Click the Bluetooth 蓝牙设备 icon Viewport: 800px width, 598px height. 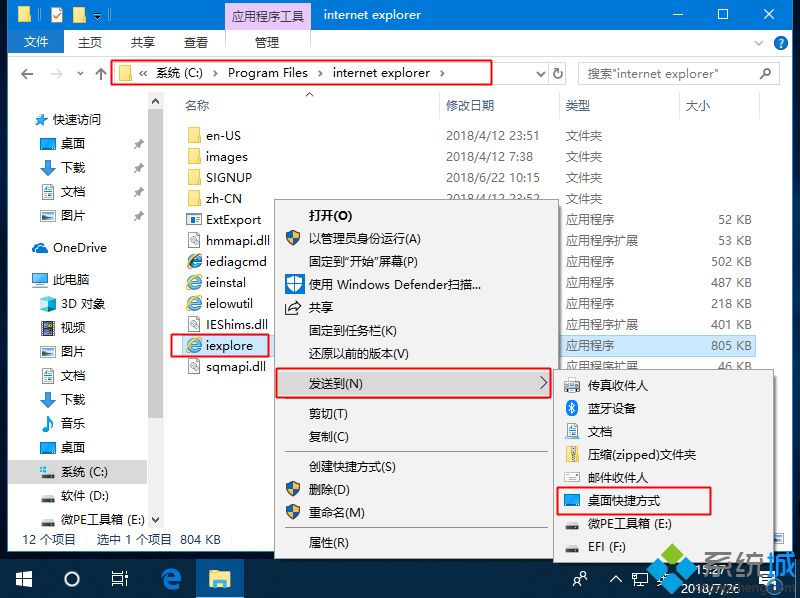click(x=572, y=408)
